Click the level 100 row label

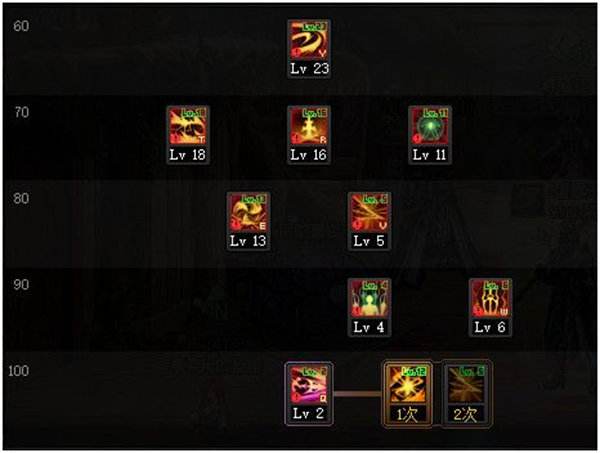pyautogui.click(x=18, y=371)
